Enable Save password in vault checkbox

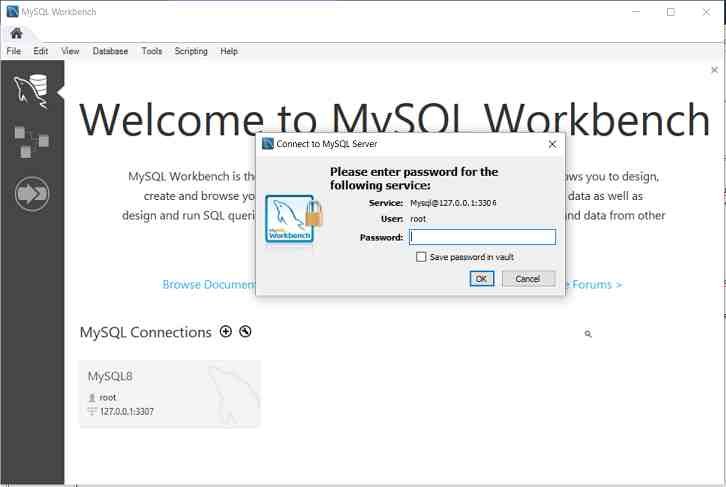coord(421,257)
